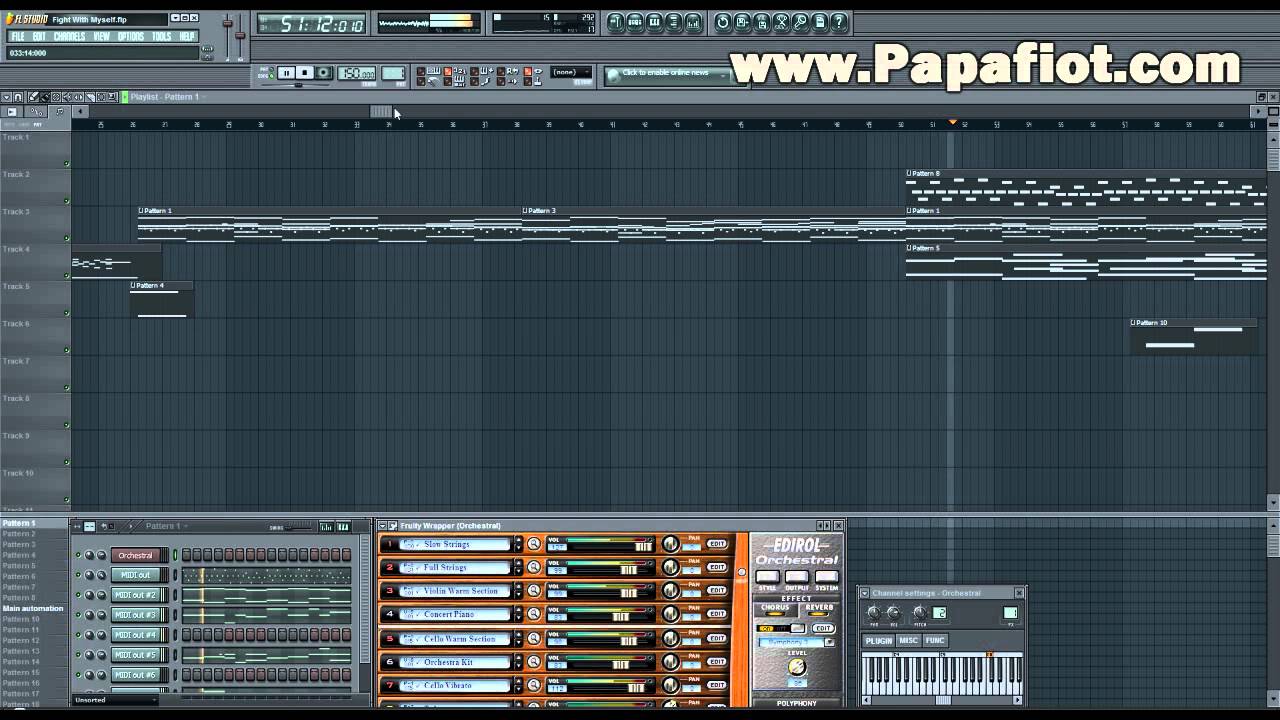Mute Track 3 with its green dot
Viewport: 1280px width, 720px height.
pyautogui.click(x=67, y=238)
